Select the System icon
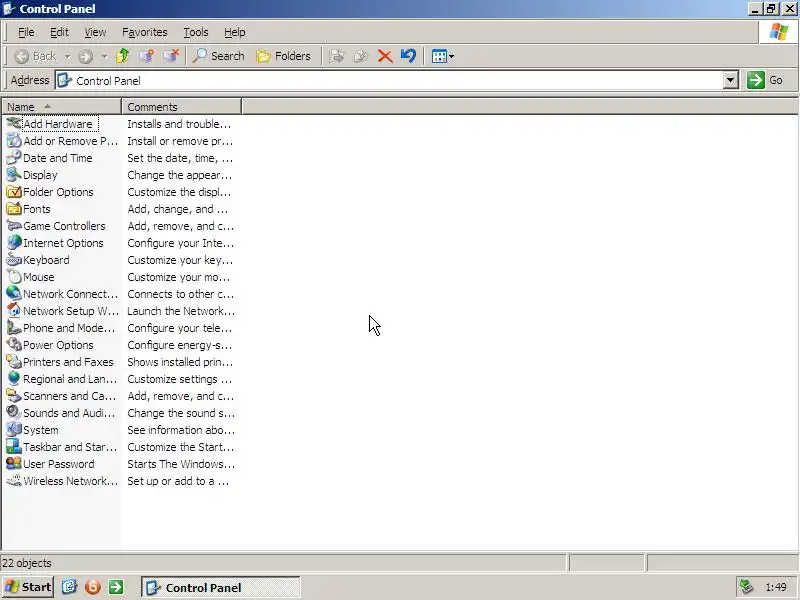 point(14,430)
